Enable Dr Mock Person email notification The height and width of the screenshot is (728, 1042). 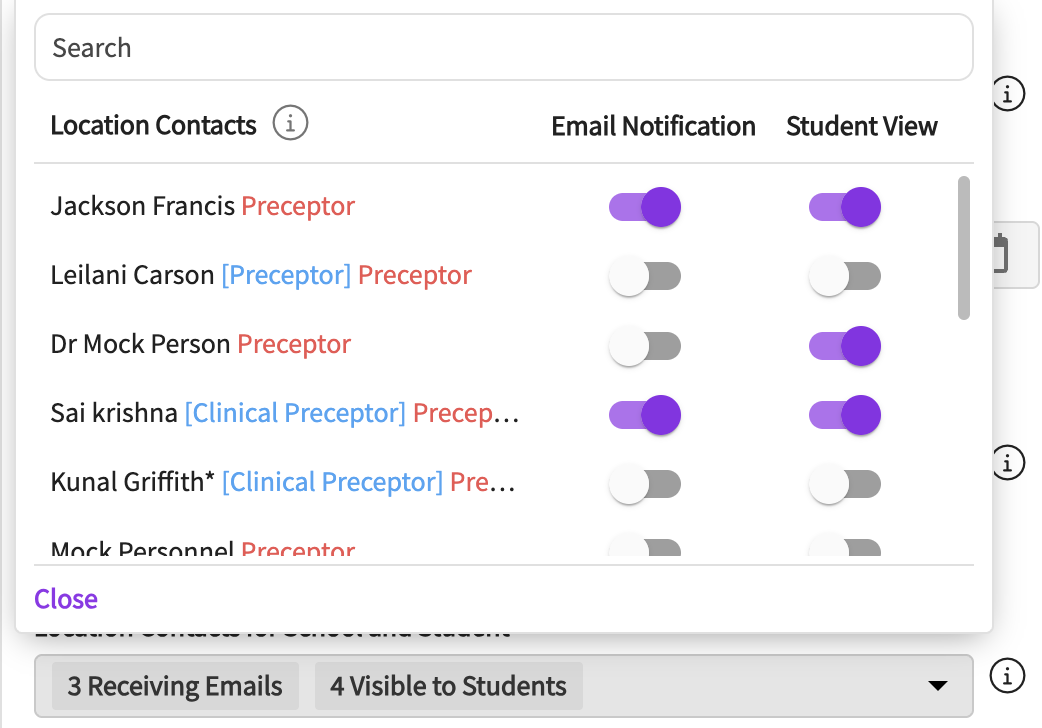tap(645, 346)
